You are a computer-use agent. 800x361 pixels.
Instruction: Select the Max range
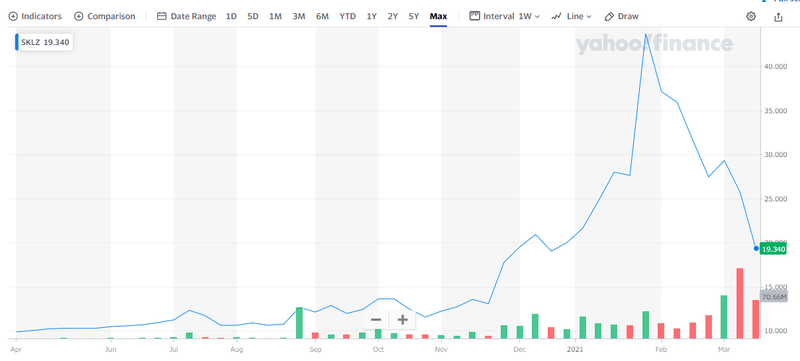coord(438,16)
